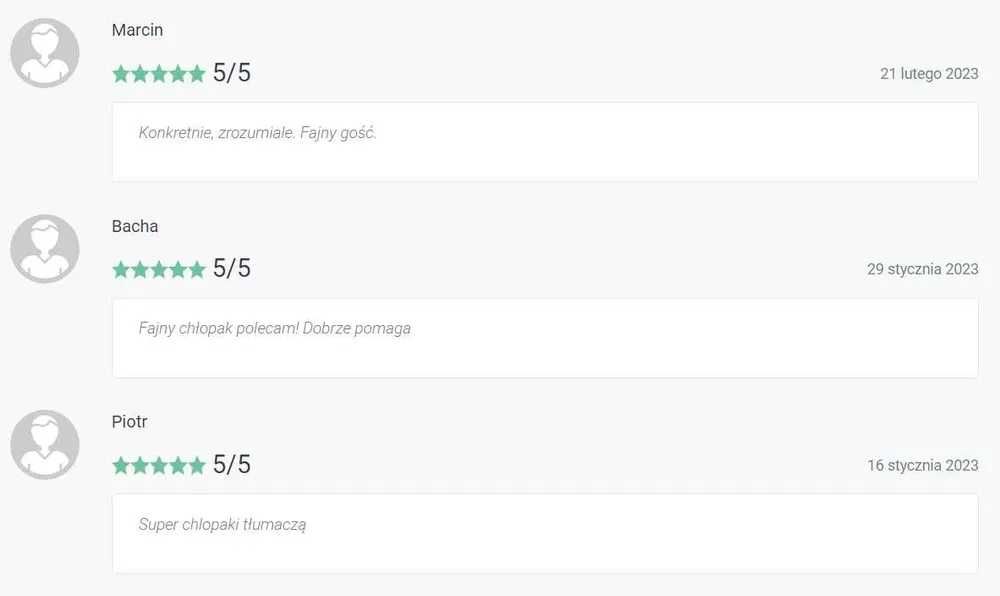The image size is (1000, 596).
Task: Click the 5/5 score beside Piotr's stars
Action: click(x=232, y=465)
